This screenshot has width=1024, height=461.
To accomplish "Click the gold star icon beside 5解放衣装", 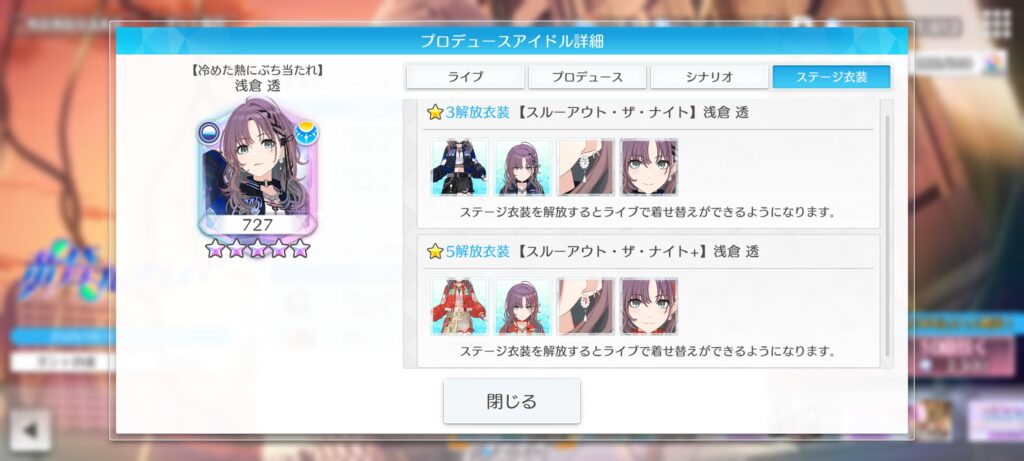I will (x=435, y=251).
